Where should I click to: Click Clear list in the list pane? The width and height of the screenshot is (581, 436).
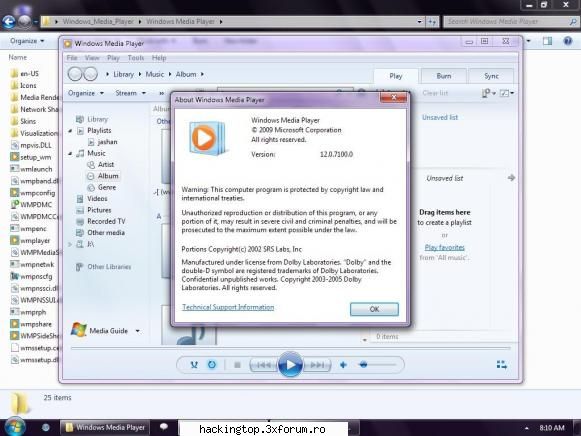point(435,93)
